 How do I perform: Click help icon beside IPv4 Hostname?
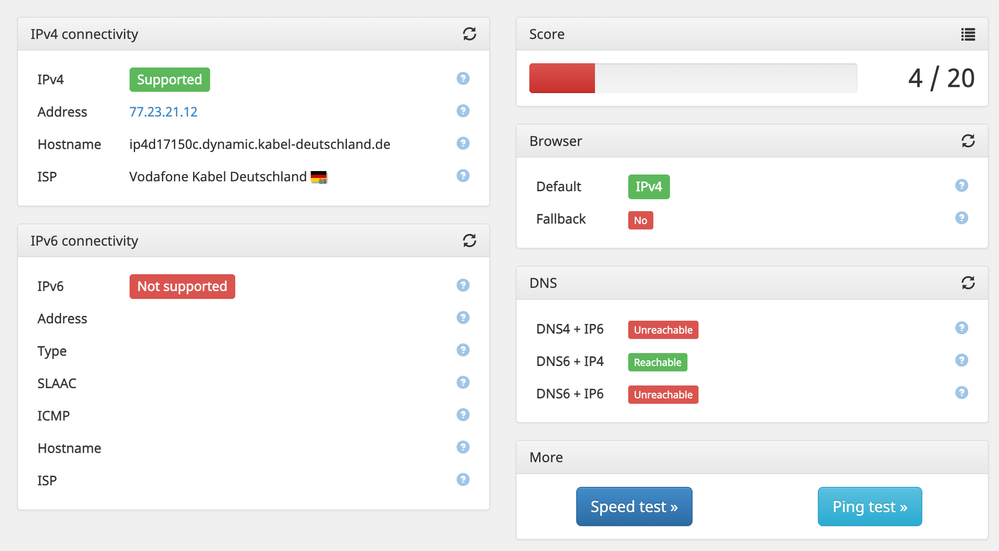(463, 143)
